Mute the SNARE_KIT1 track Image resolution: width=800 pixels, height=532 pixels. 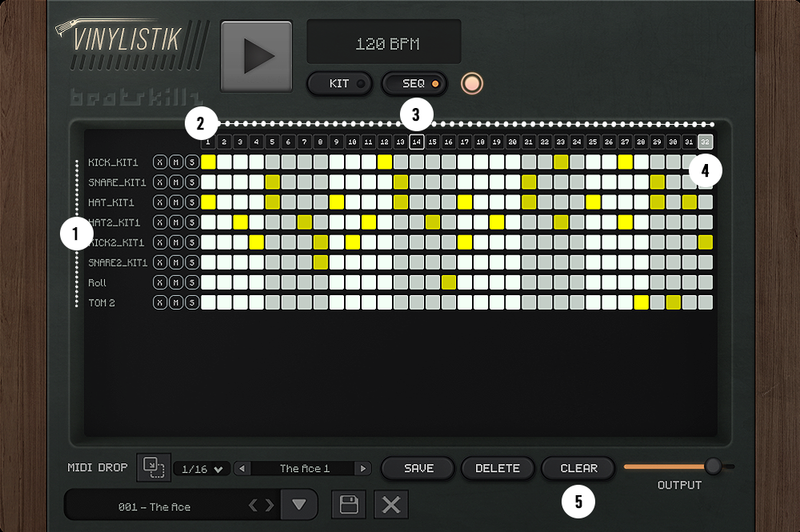click(175, 182)
